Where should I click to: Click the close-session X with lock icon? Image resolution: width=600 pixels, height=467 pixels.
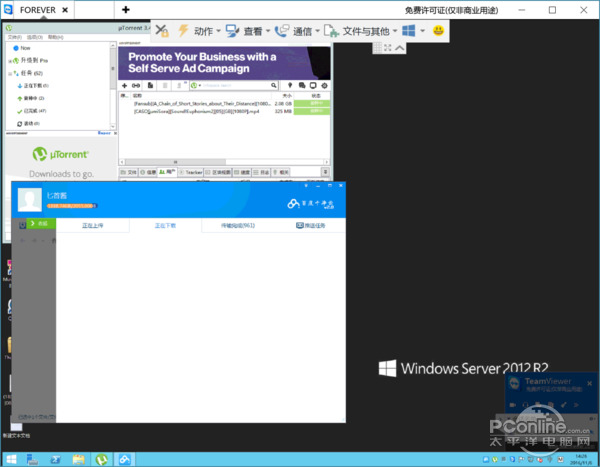[x=162, y=31]
